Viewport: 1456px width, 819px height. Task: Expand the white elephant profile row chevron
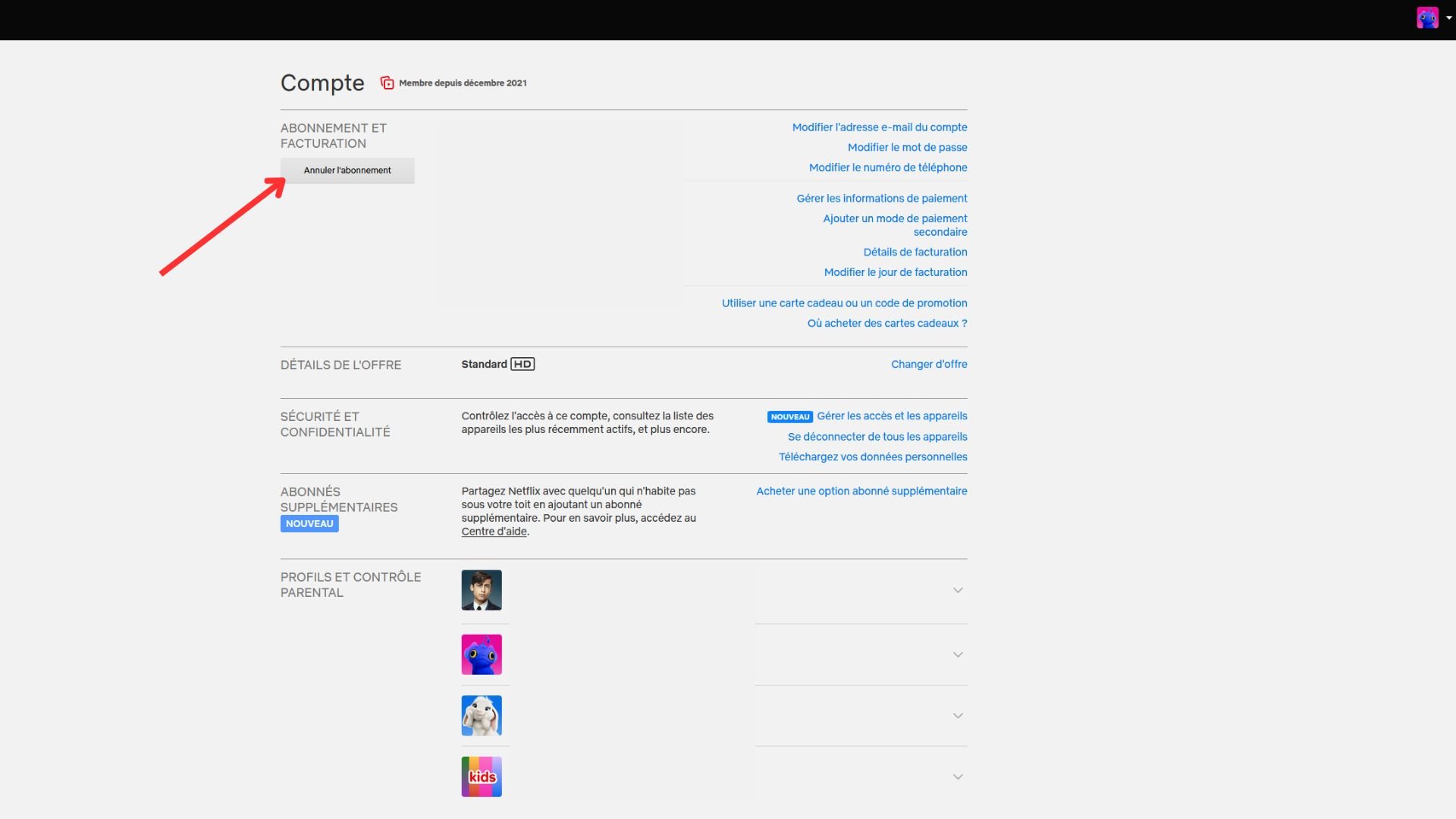pos(958,716)
